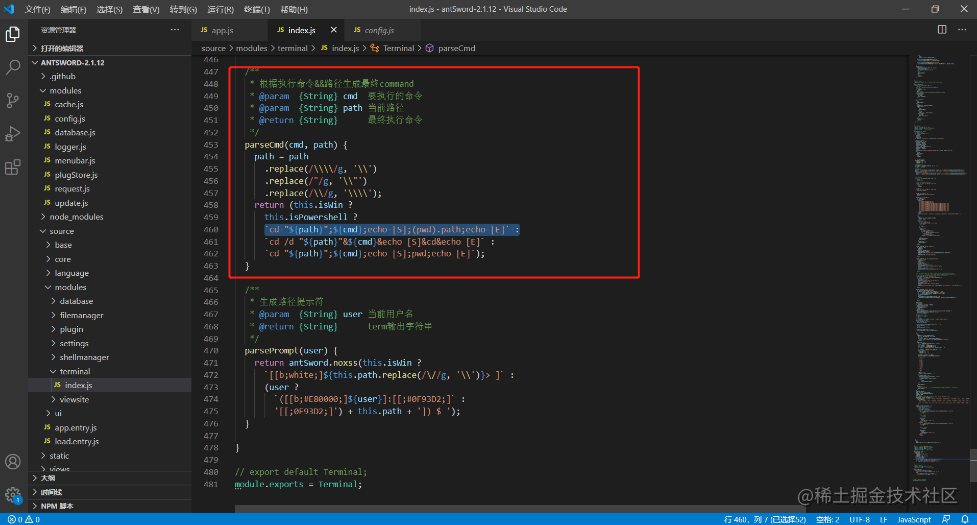Open load.entry.js file in explorer
The height and width of the screenshot is (525, 977).
[76, 441]
